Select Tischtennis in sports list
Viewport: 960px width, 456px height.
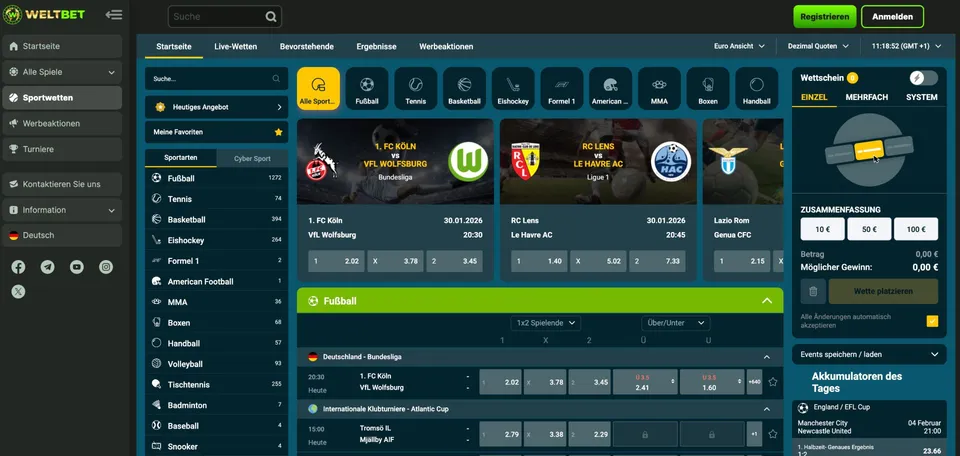tap(216, 384)
